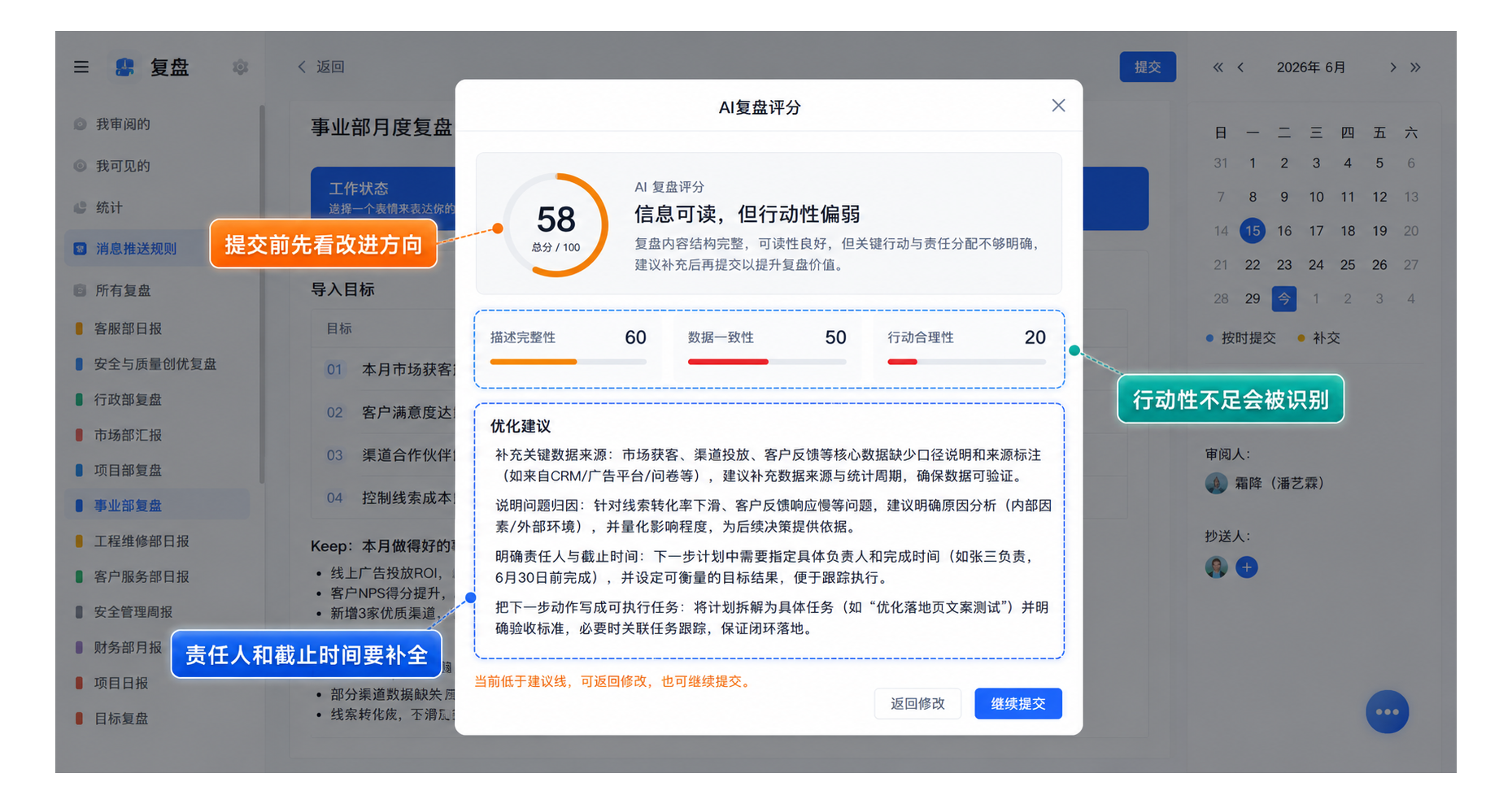
Task: Click the 复盘 app logo icon
Action: tap(124, 67)
